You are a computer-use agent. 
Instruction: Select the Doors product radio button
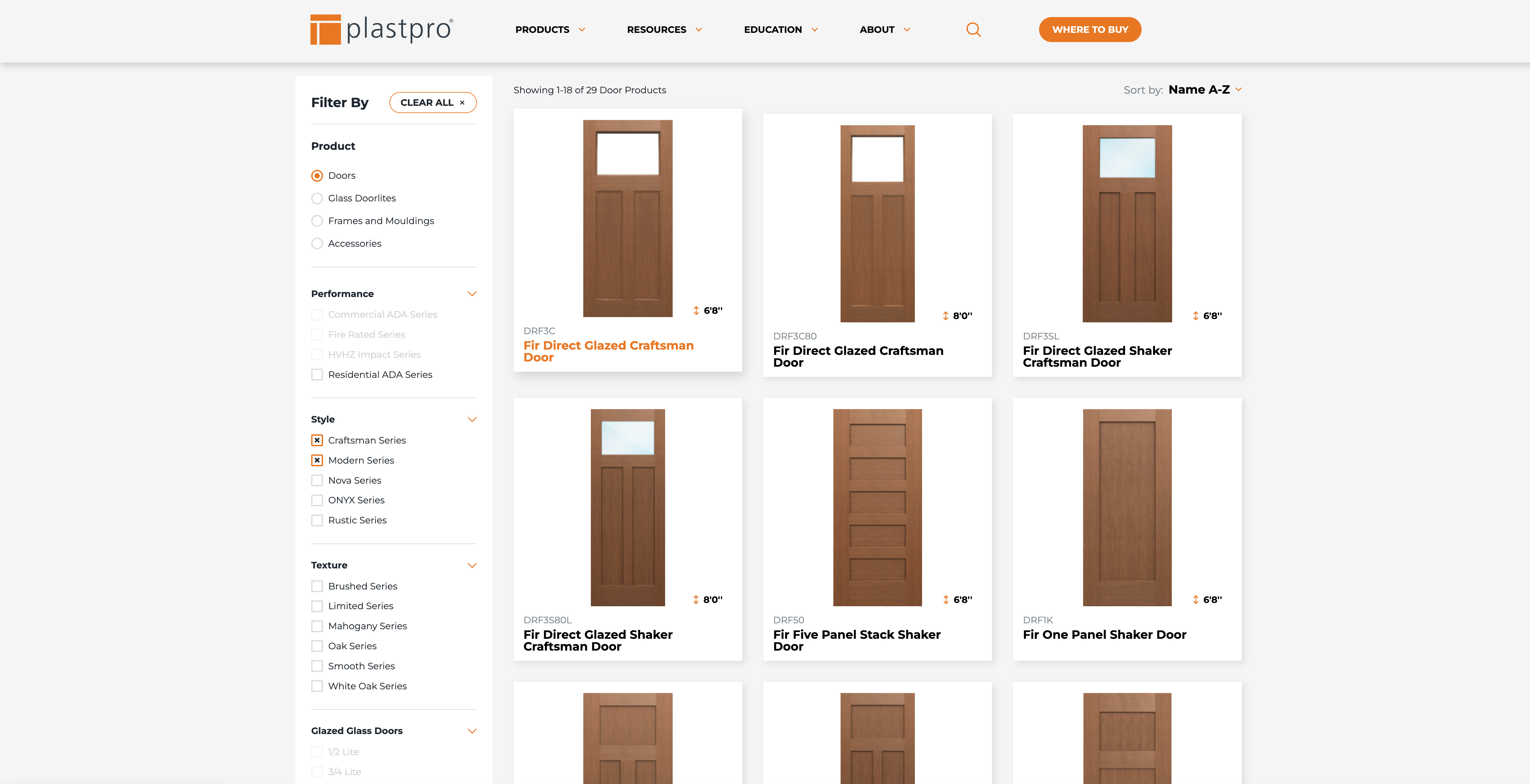tap(317, 176)
